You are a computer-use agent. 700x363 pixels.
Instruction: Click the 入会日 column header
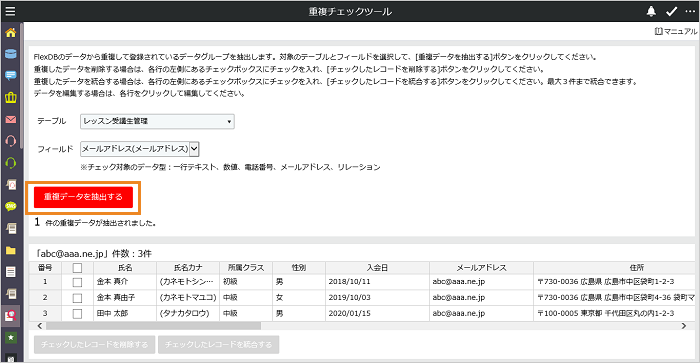pos(378,267)
